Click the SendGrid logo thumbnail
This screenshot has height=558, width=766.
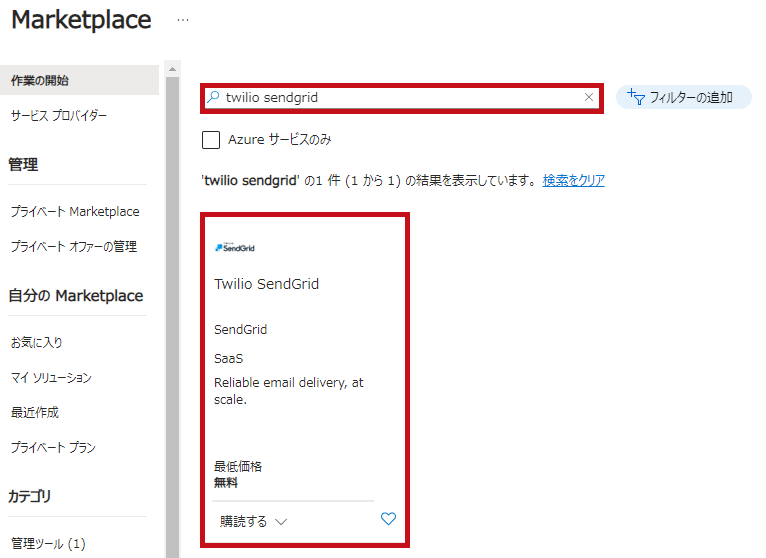click(235, 248)
